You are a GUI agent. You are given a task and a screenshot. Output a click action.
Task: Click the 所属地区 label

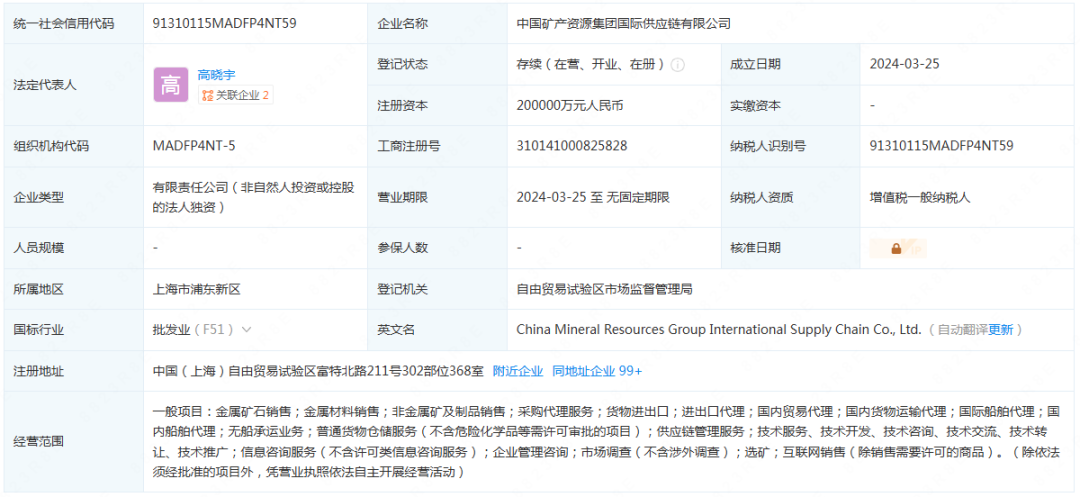pyautogui.click(x=39, y=290)
